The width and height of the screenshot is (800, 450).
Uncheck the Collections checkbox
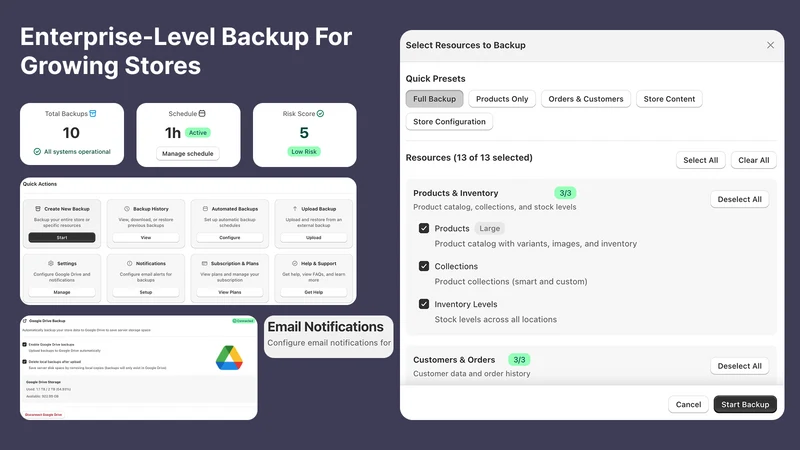[424, 266]
